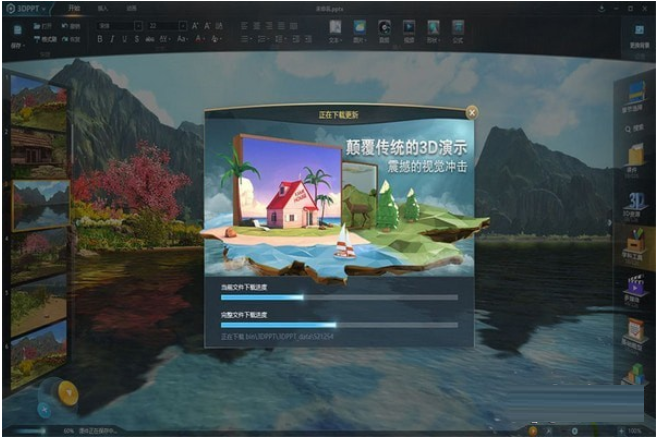
Task: Click the distributed alignment icon
Action: tap(294, 26)
